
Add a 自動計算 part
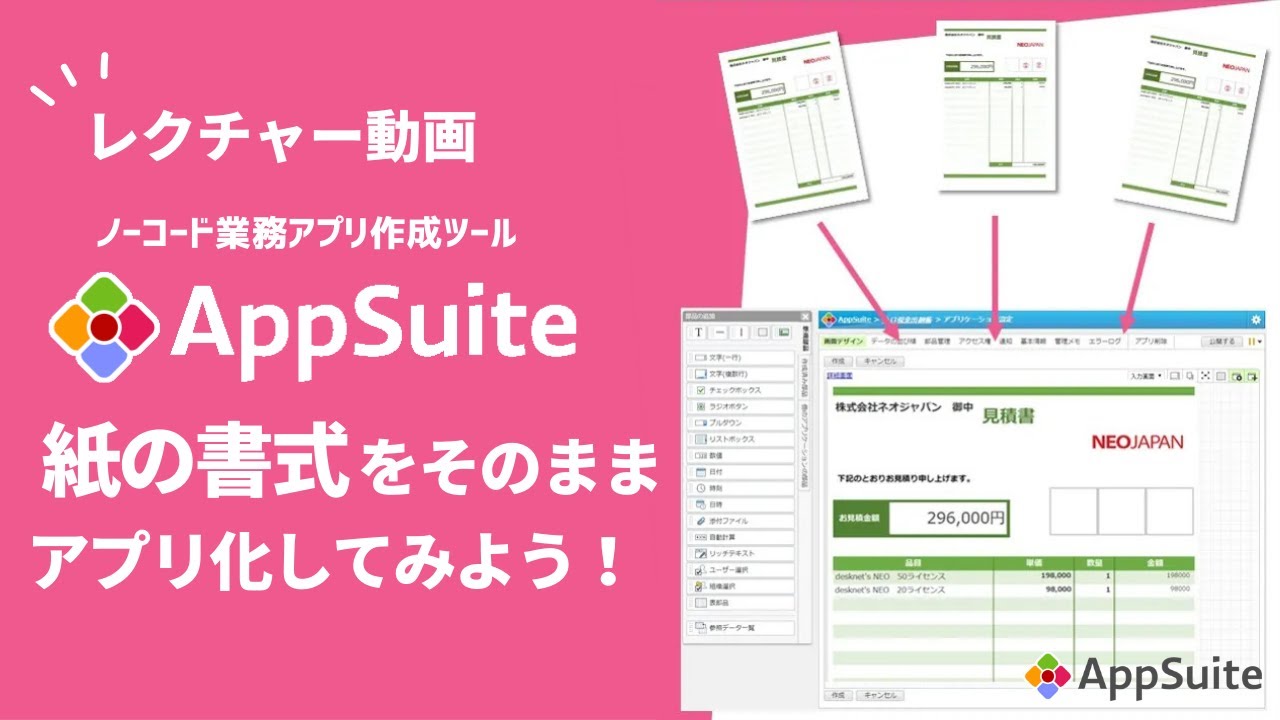click(741, 537)
